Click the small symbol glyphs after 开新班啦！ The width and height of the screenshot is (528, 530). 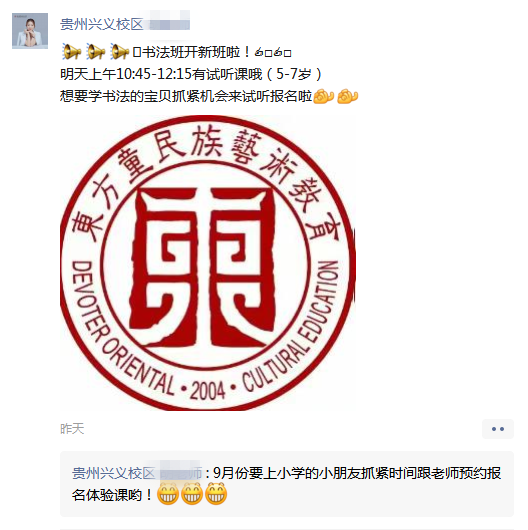point(273,53)
